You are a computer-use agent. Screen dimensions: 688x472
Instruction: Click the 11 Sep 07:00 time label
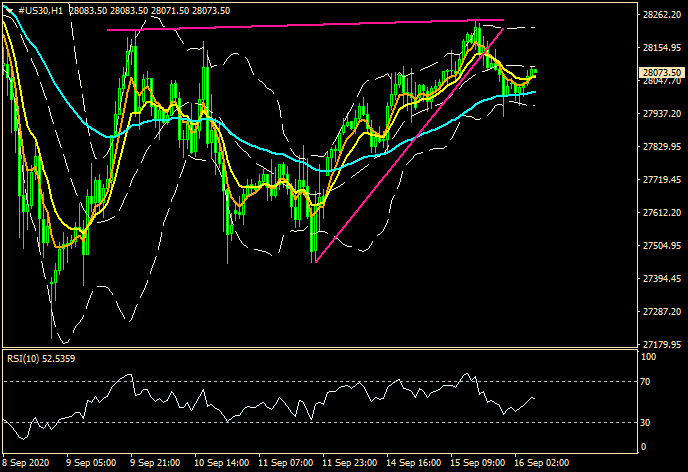pos(289,464)
